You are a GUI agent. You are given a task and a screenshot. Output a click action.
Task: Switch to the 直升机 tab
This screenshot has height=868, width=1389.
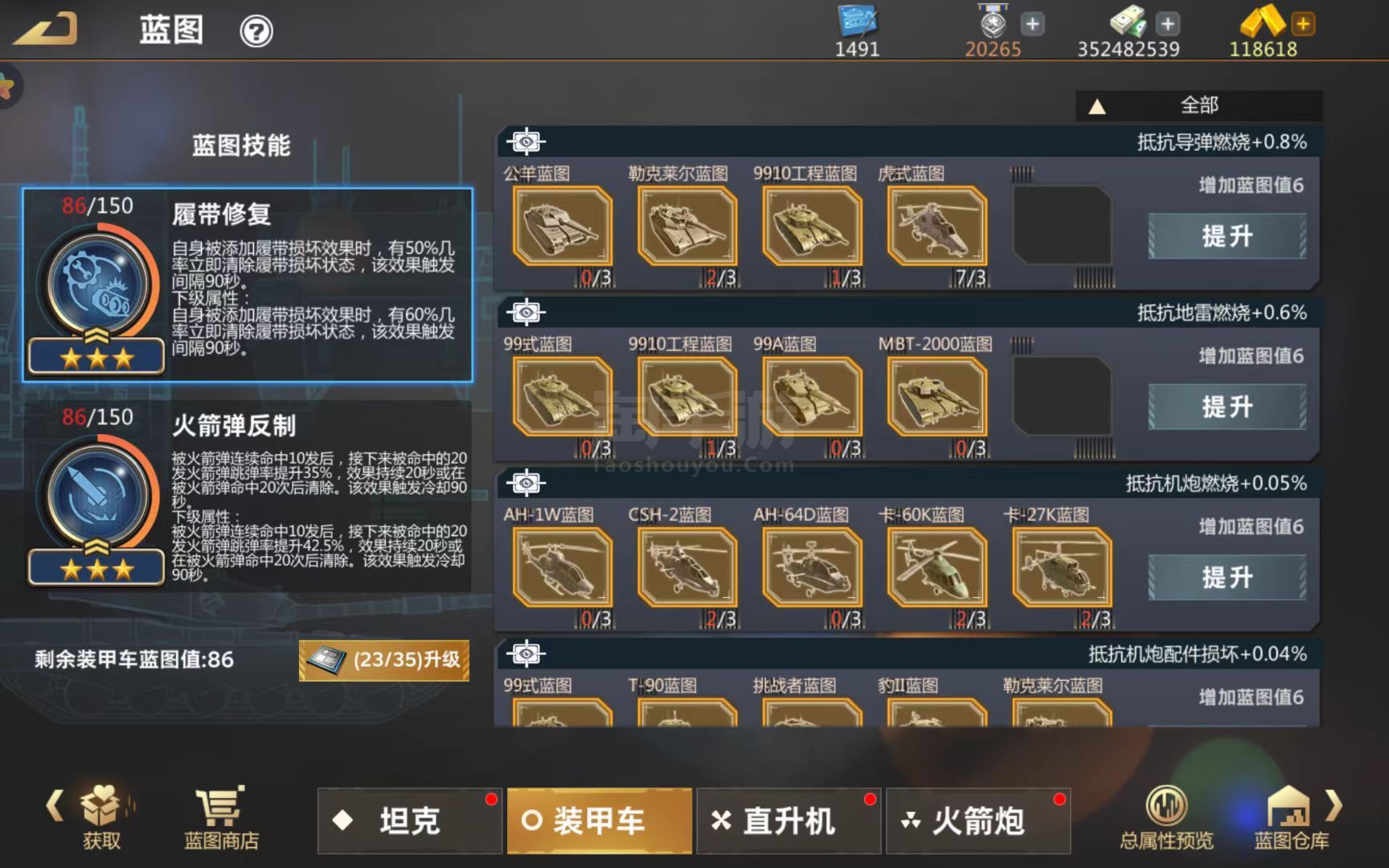tap(788, 821)
